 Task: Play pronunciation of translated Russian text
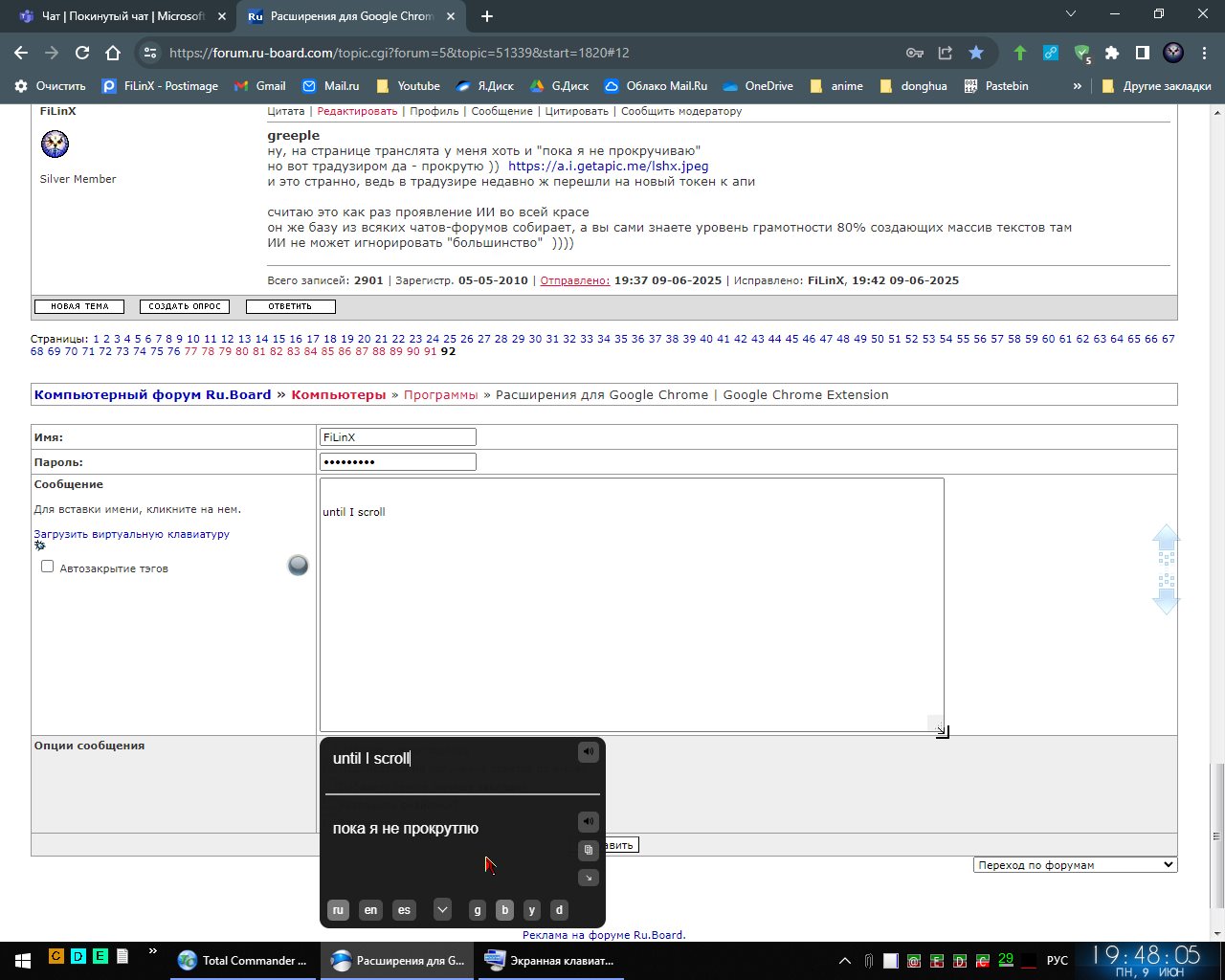[x=588, y=821]
